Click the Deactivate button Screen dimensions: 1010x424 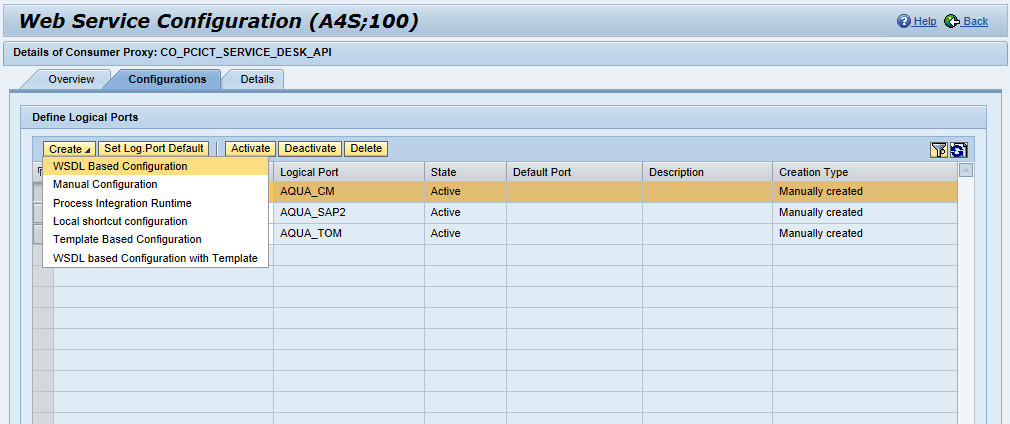point(310,149)
